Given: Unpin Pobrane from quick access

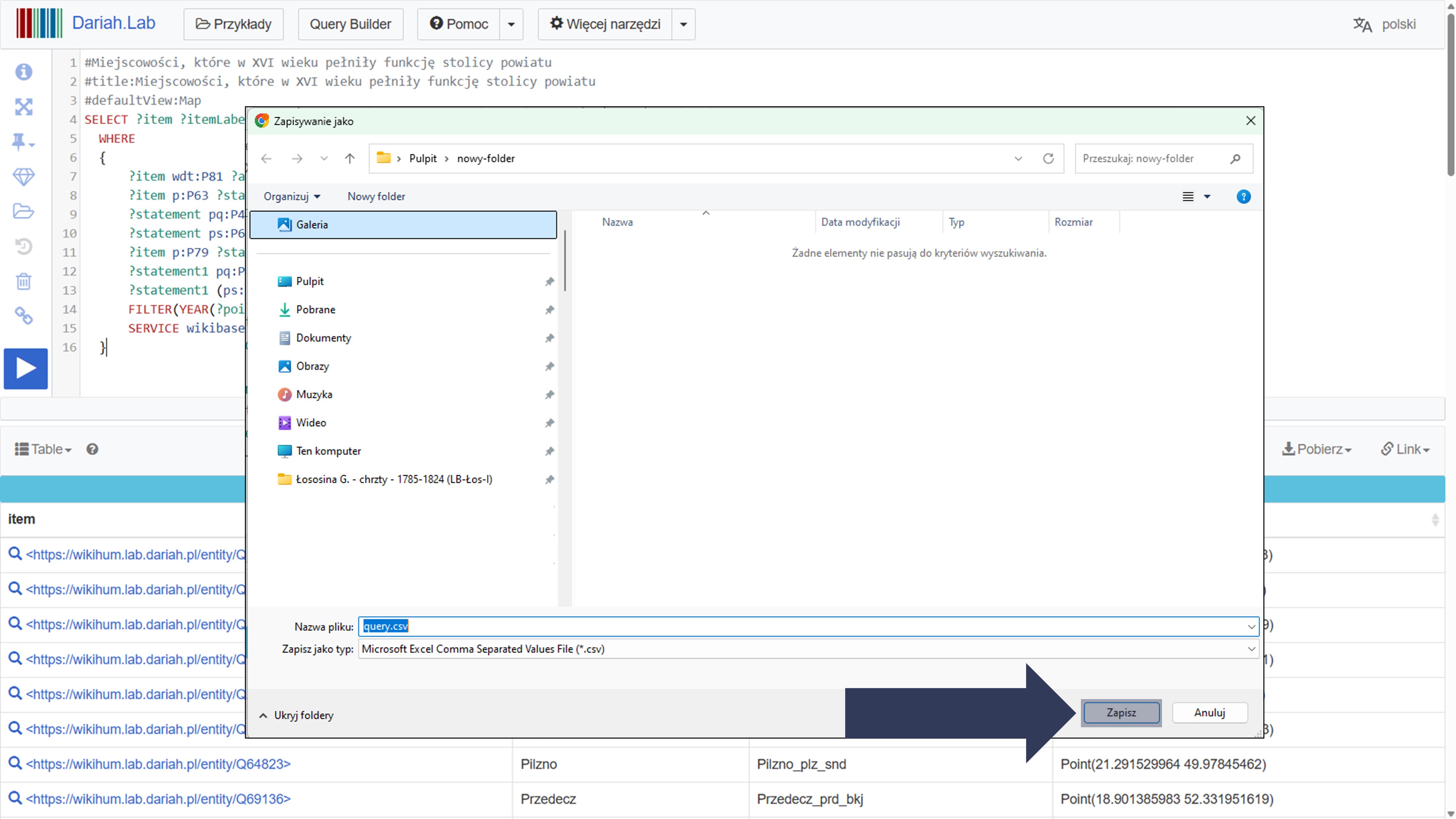Looking at the screenshot, I should (549, 309).
